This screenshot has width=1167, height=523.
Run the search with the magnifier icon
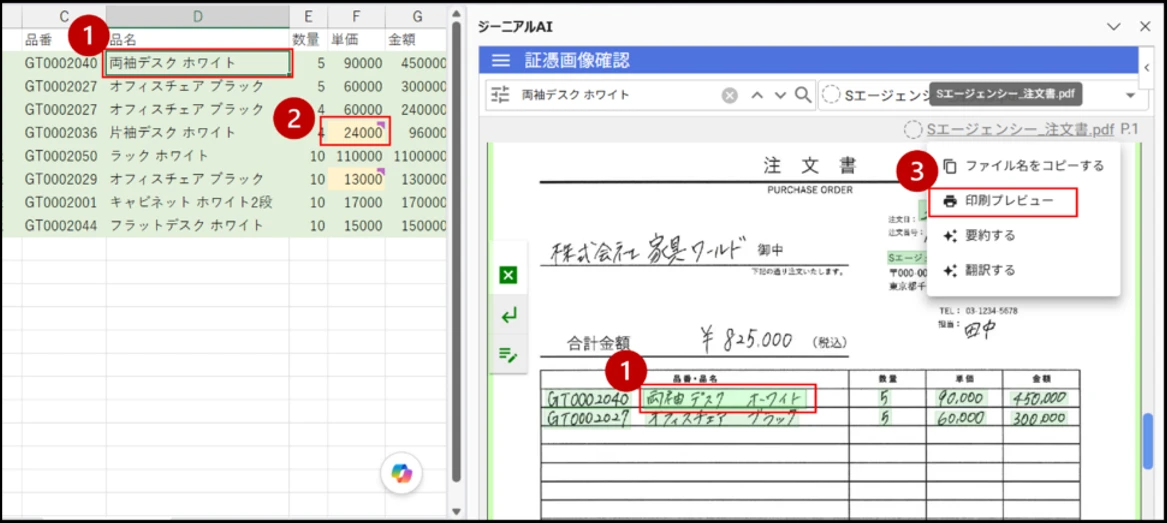802,94
